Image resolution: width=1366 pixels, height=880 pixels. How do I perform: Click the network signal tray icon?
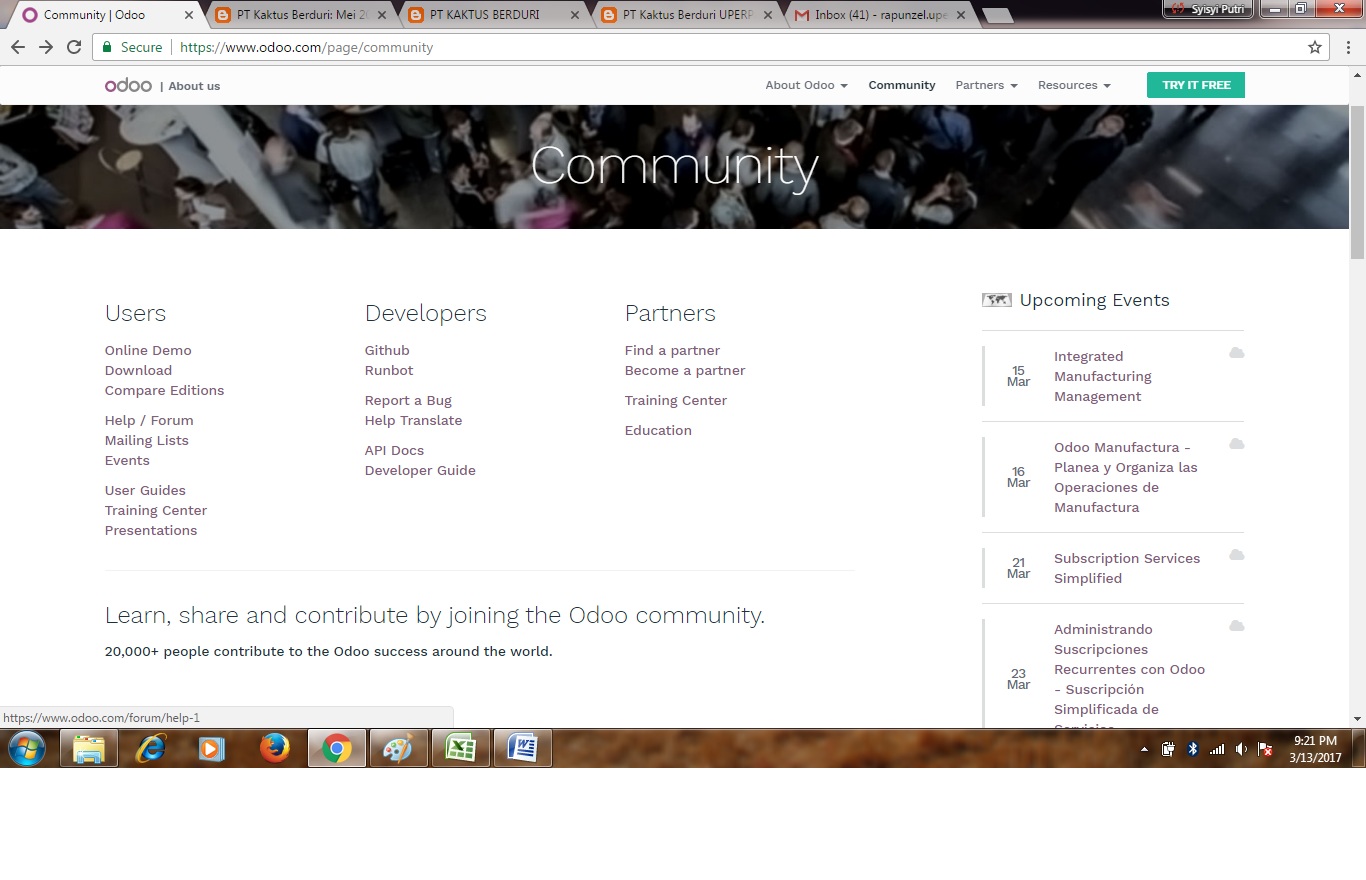pyautogui.click(x=1217, y=749)
